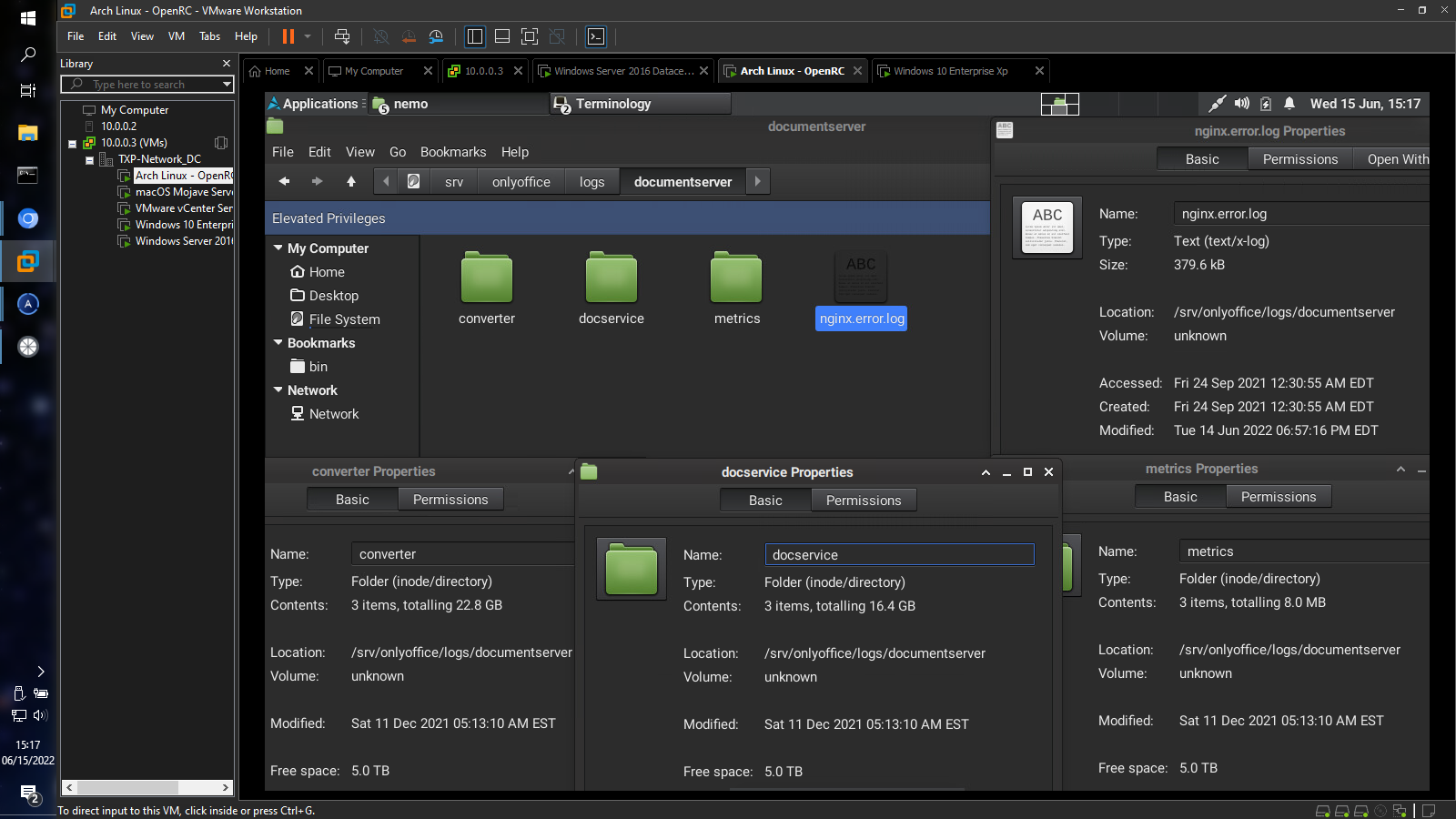1456x819 pixels.
Task: Collapse the Bookmarks sidebar section
Action: click(278, 342)
